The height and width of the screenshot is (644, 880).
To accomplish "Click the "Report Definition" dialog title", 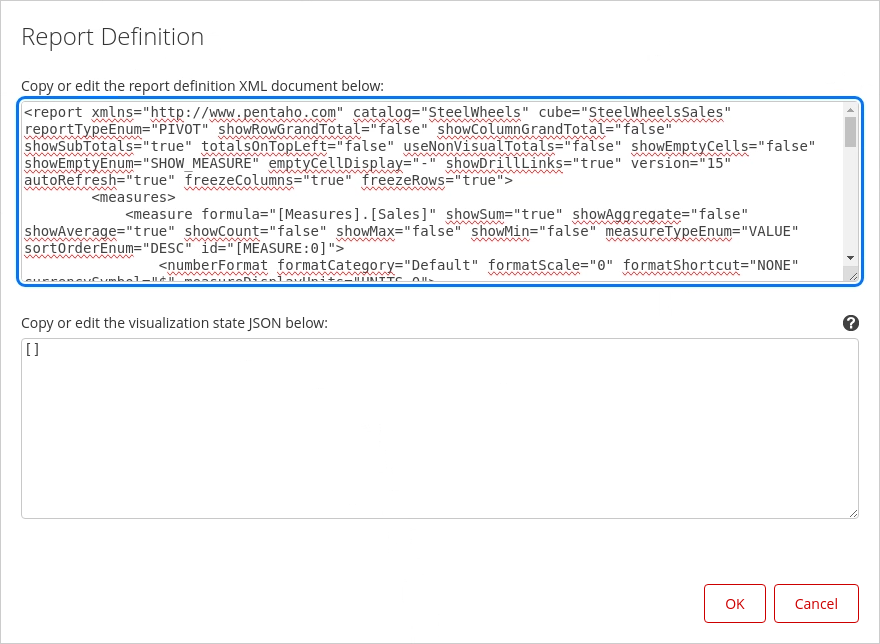I will click(x=113, y=38).
